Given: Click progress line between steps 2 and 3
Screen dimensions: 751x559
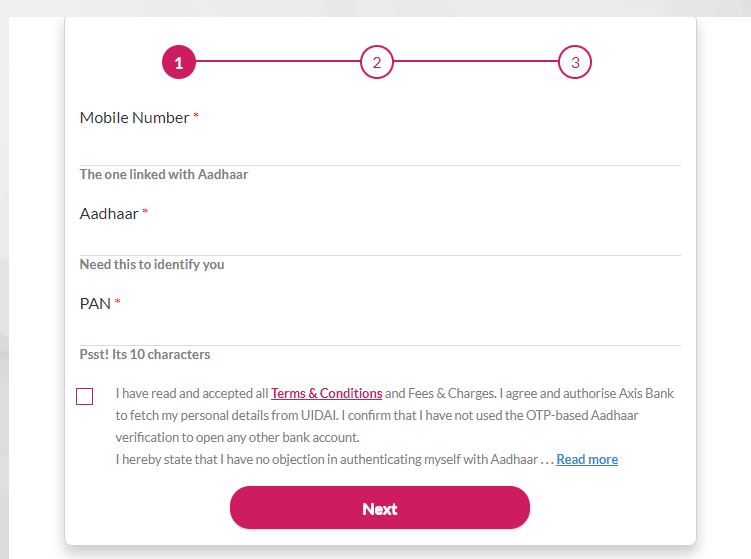Looking at the screenshot, I should pyautogui.click(x=476, y=61).
